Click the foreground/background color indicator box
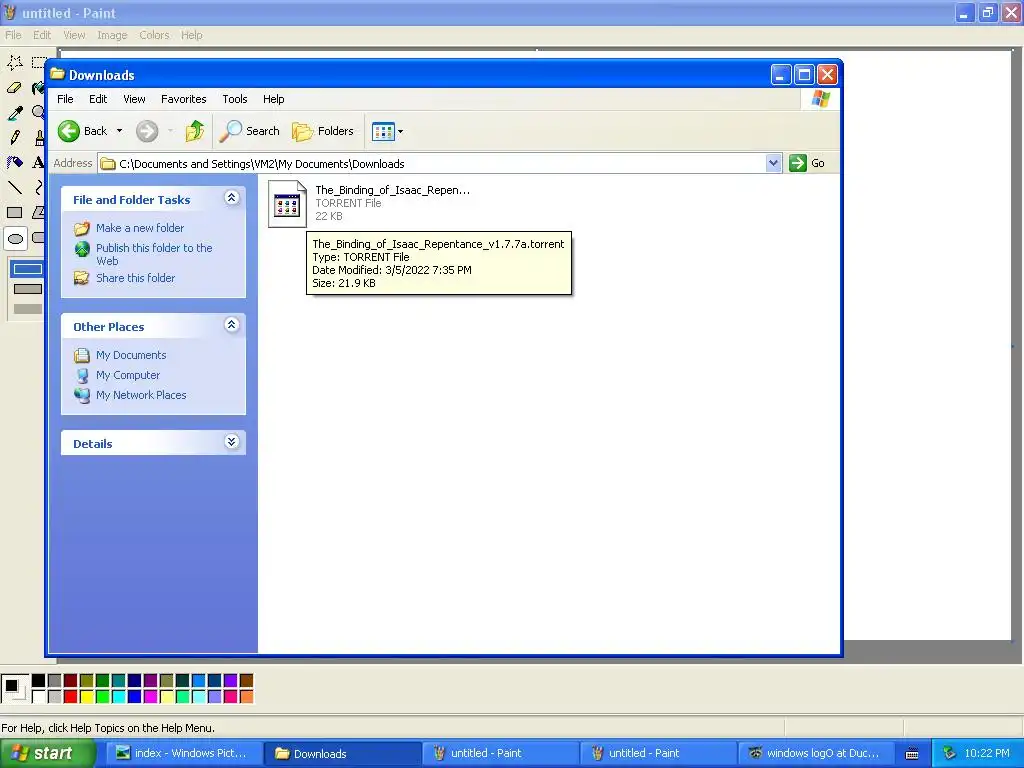The image size is (1024, 768). pyautogui.click(x=14, y=689)
